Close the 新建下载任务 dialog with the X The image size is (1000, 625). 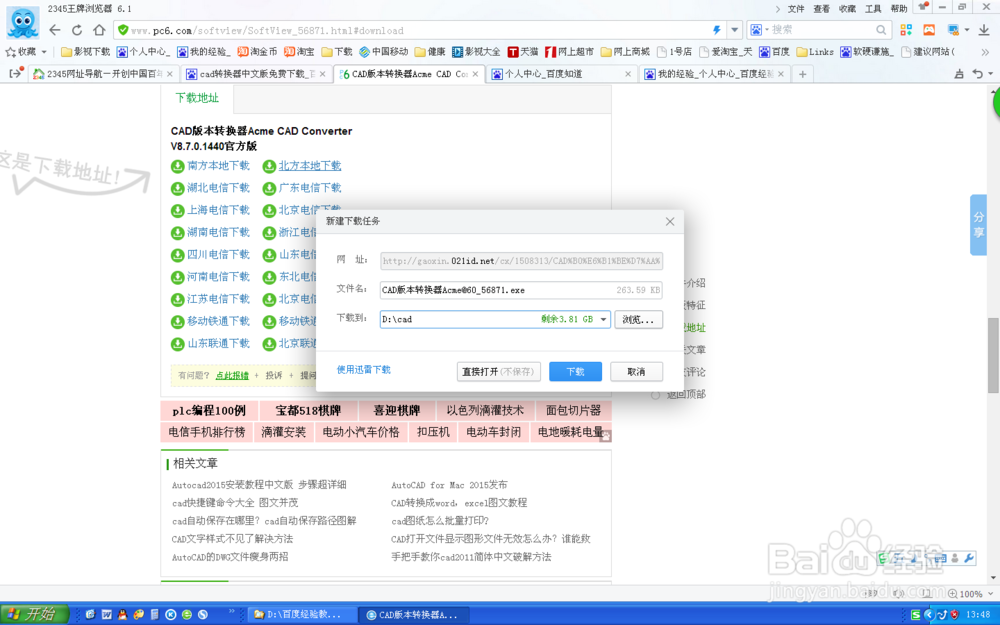670,221
